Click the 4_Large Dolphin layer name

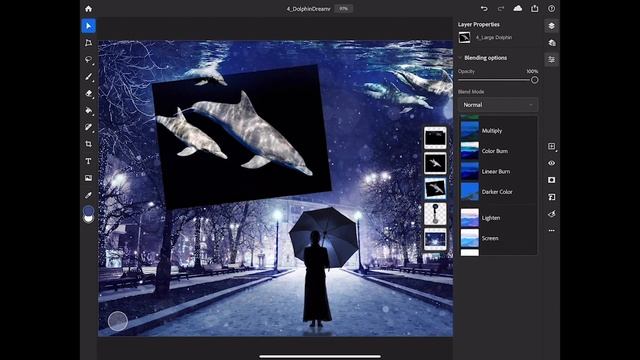coord(494,38)
